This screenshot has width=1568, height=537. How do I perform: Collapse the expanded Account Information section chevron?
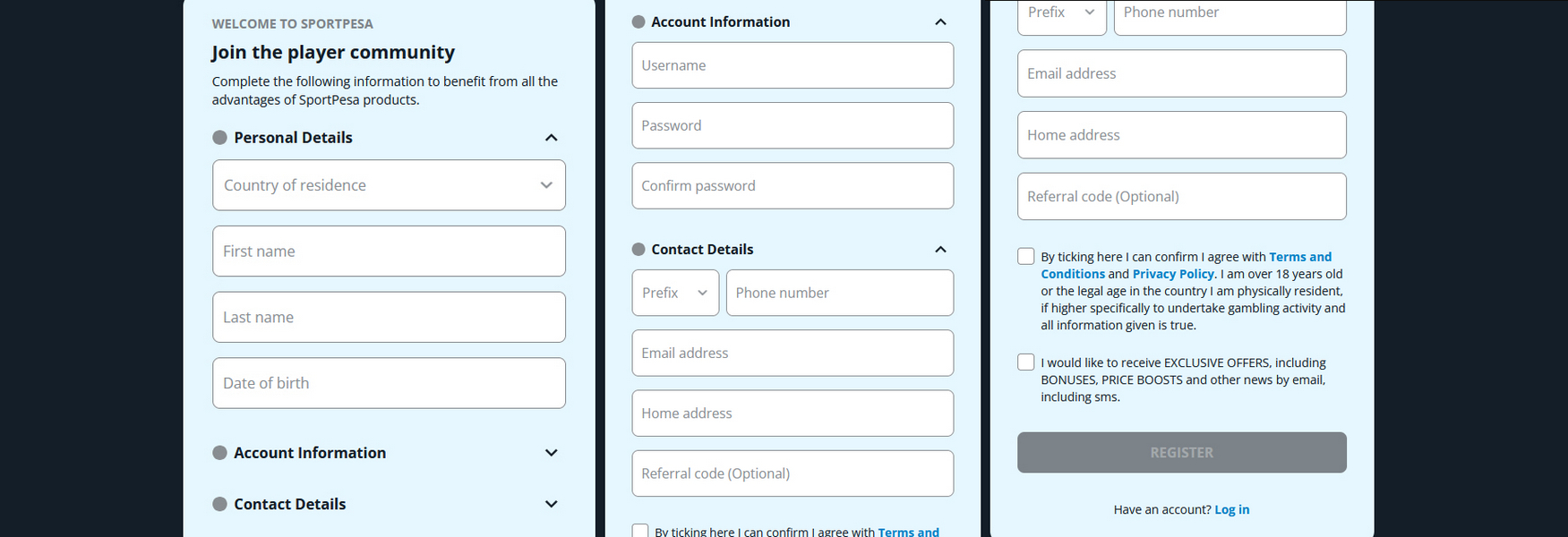[x=940, y=22]
